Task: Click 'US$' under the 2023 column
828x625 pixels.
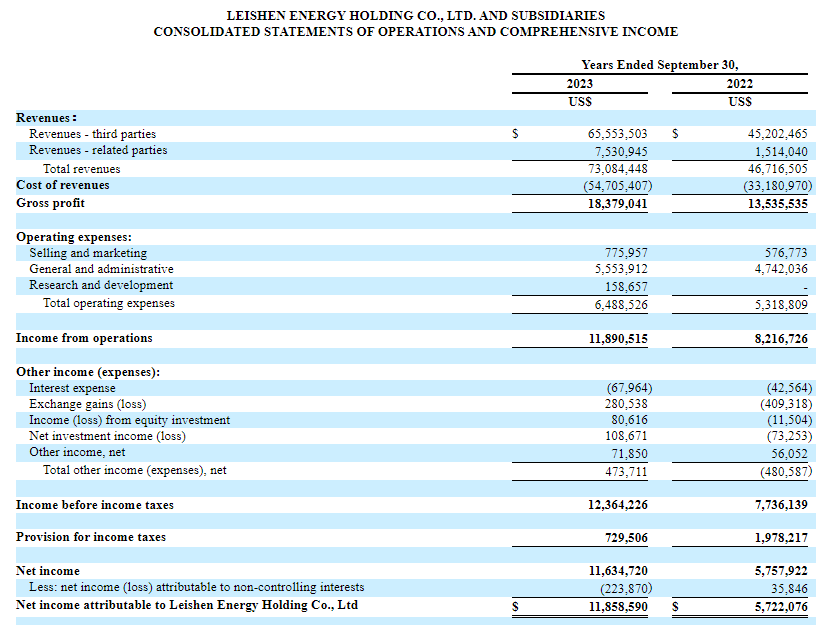Action: point(580,102)
